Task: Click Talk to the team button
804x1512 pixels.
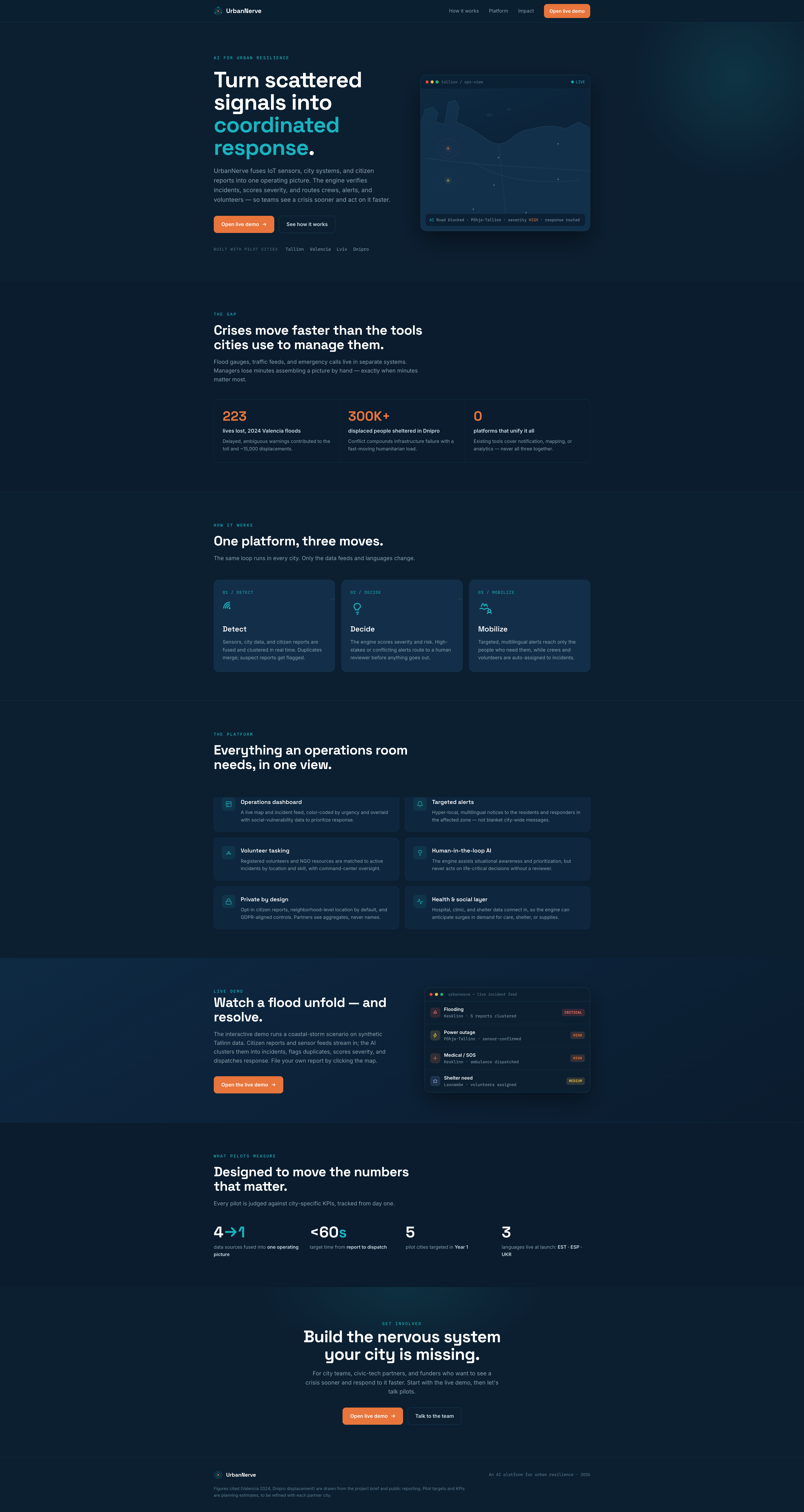Action: [435, 1416]
